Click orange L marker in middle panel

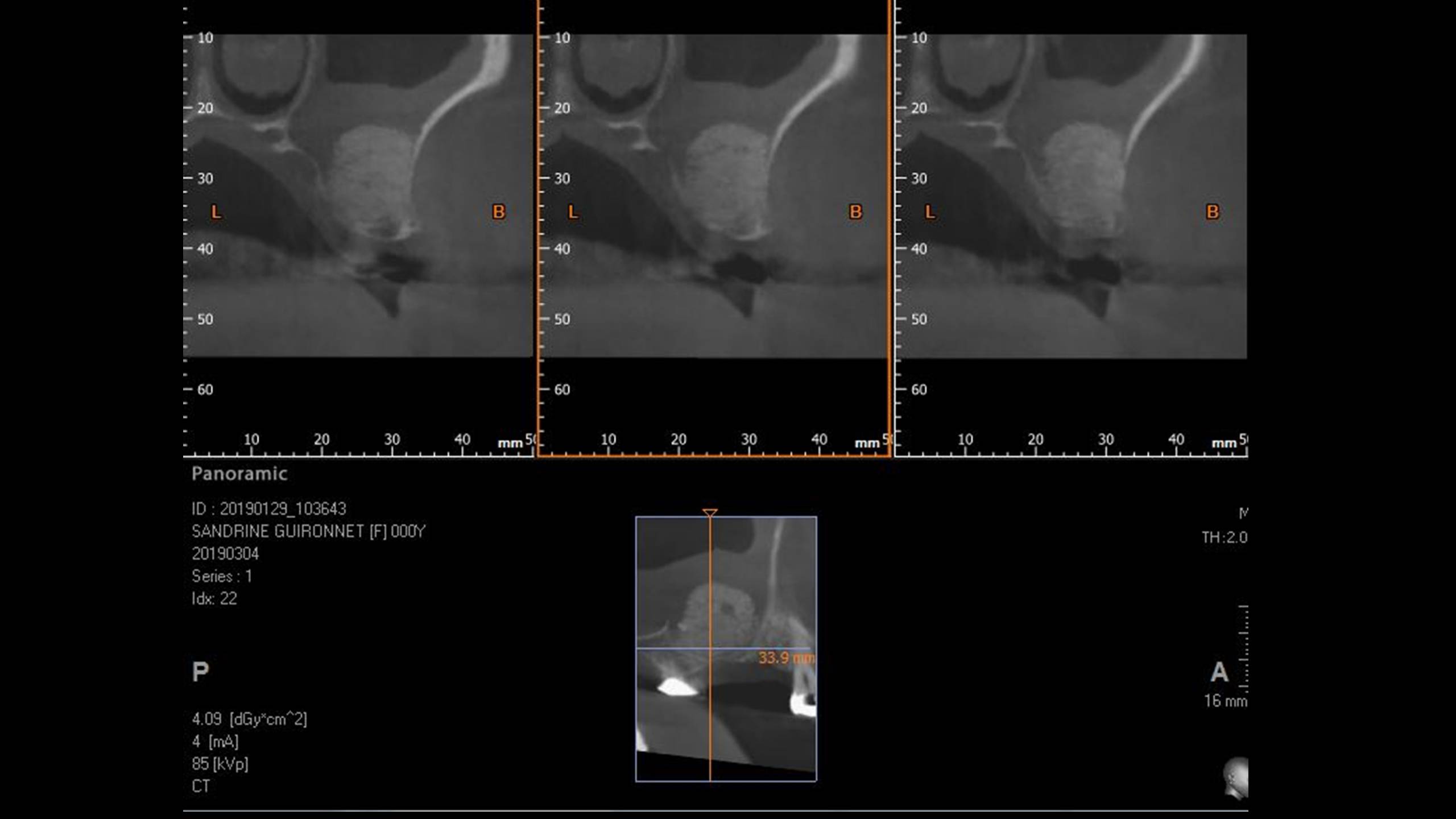[x=573, y=212]
